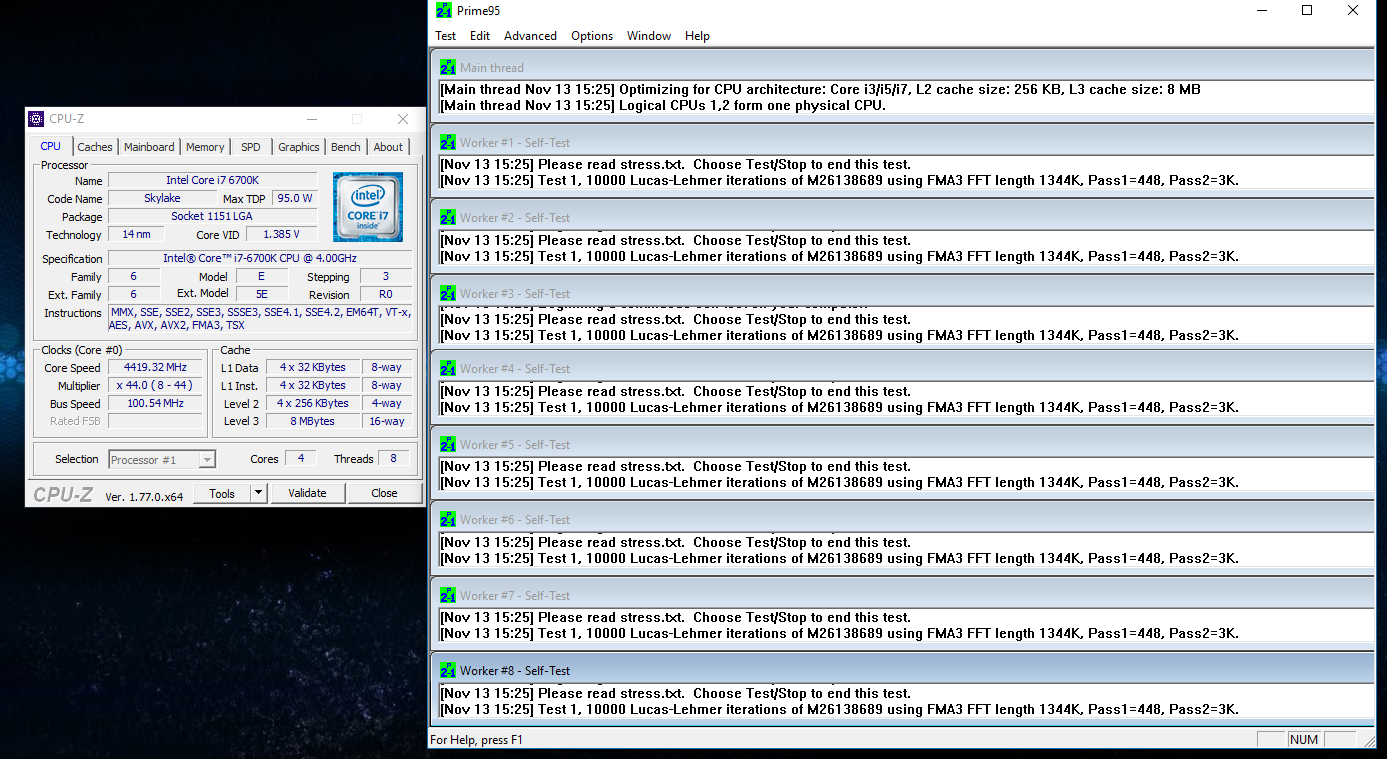Click the Cores count value 4
This screenshot has width=1387, height=759.
pos(300,459)
